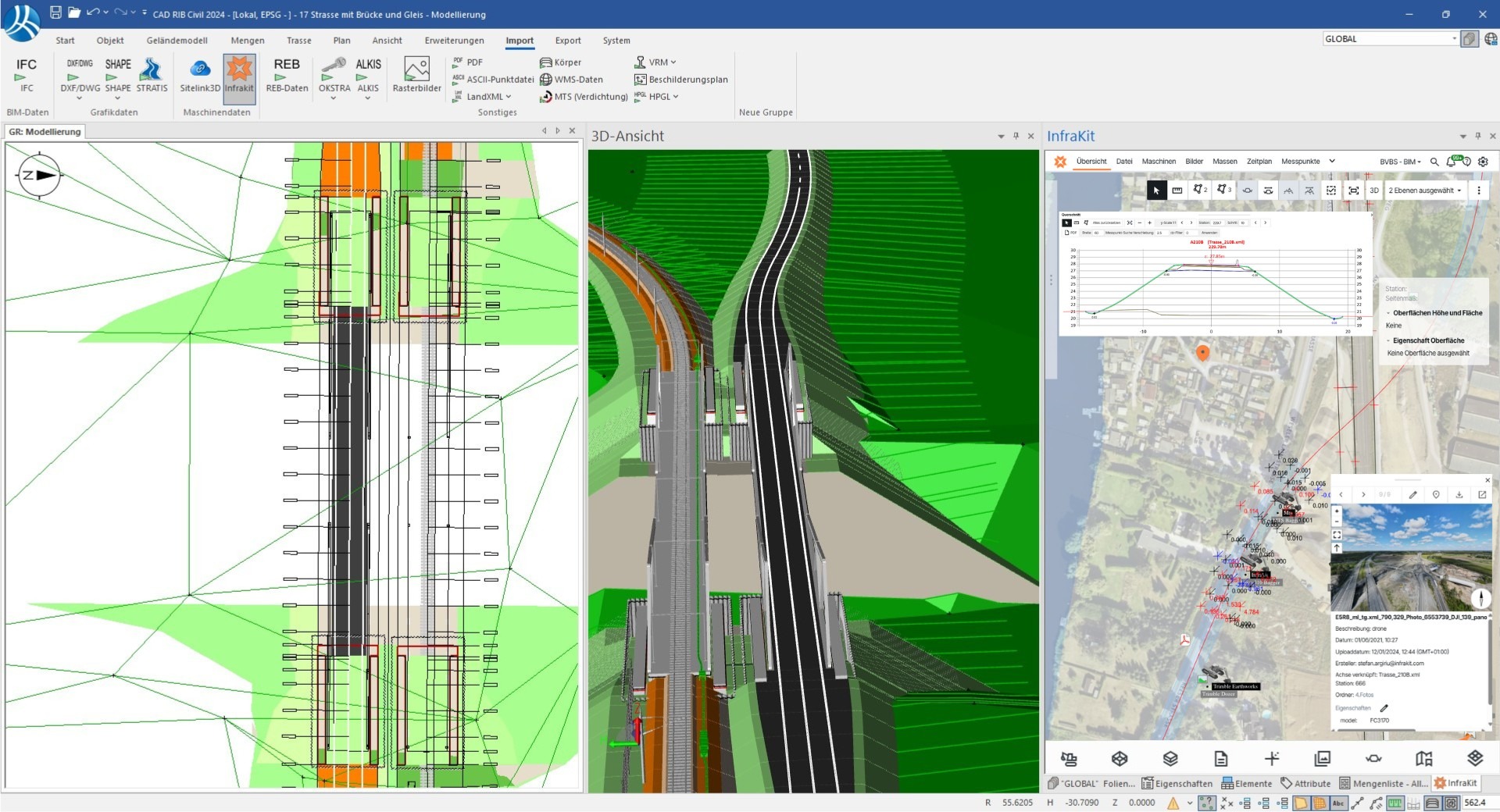Expand the LandXML import dropdown
Screen dimensions: 1500x812
coord(508,97)
